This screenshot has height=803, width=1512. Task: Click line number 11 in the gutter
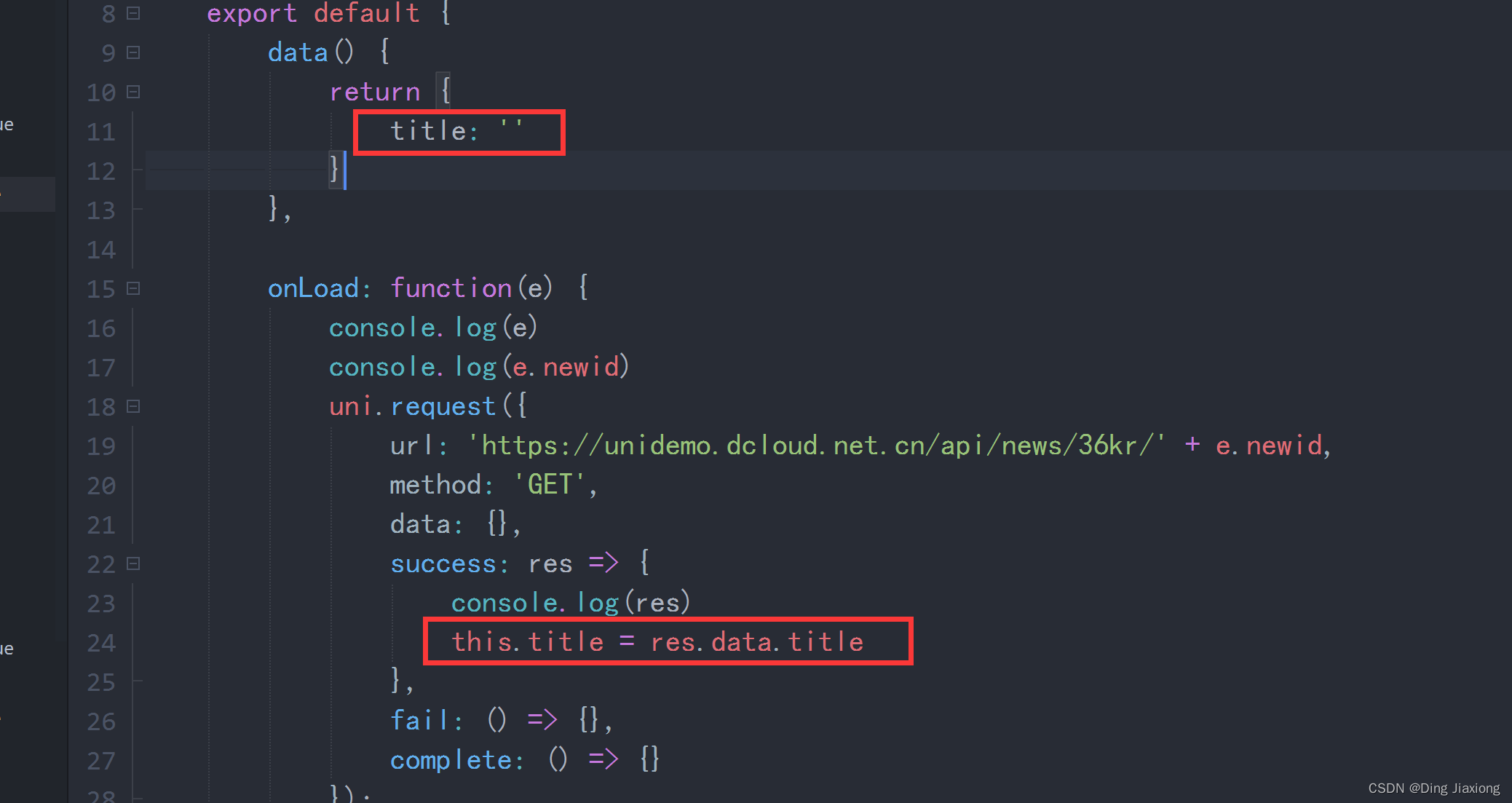point(101,132)
